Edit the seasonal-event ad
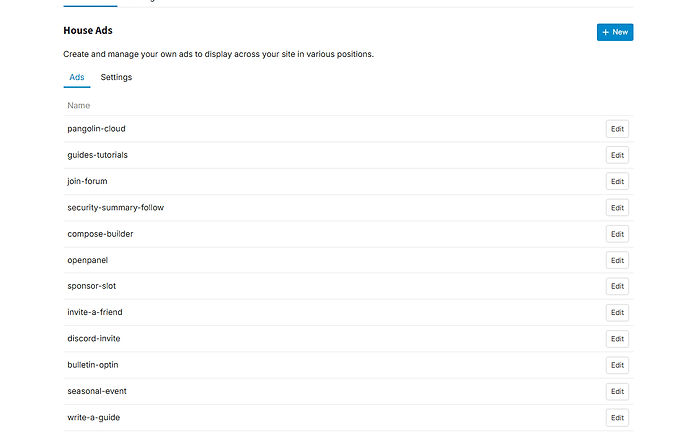The width and height of the screenshot is (690, 447). tap(617, 391)
